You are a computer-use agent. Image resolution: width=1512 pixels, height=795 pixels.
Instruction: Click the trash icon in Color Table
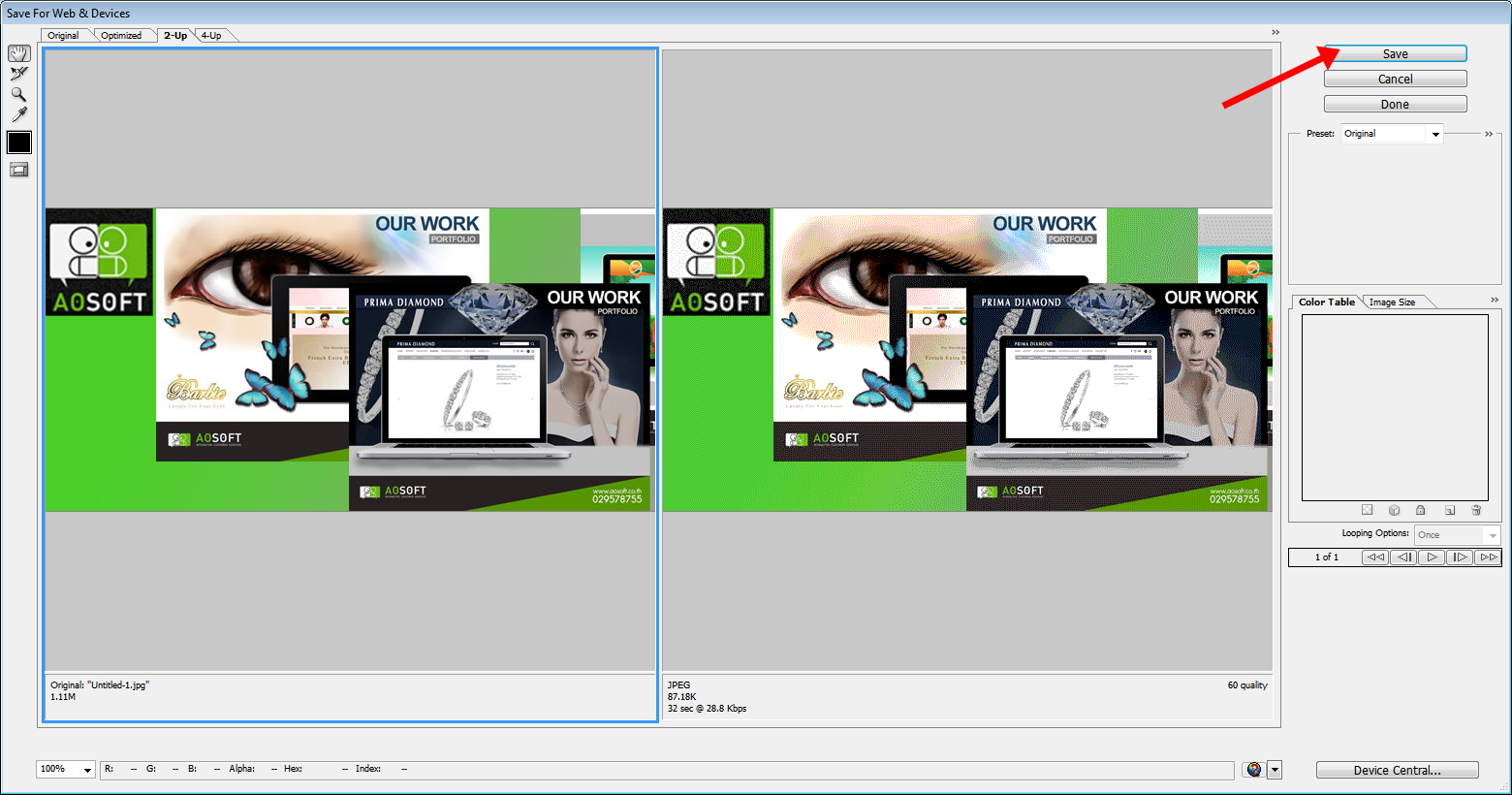click(x=1476, y=510)
